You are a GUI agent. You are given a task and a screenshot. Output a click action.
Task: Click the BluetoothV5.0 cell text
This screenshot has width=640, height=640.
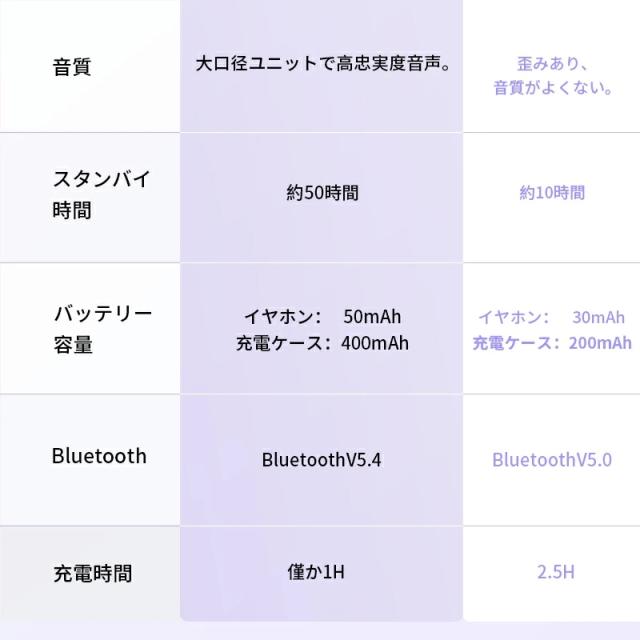point(552,460)
